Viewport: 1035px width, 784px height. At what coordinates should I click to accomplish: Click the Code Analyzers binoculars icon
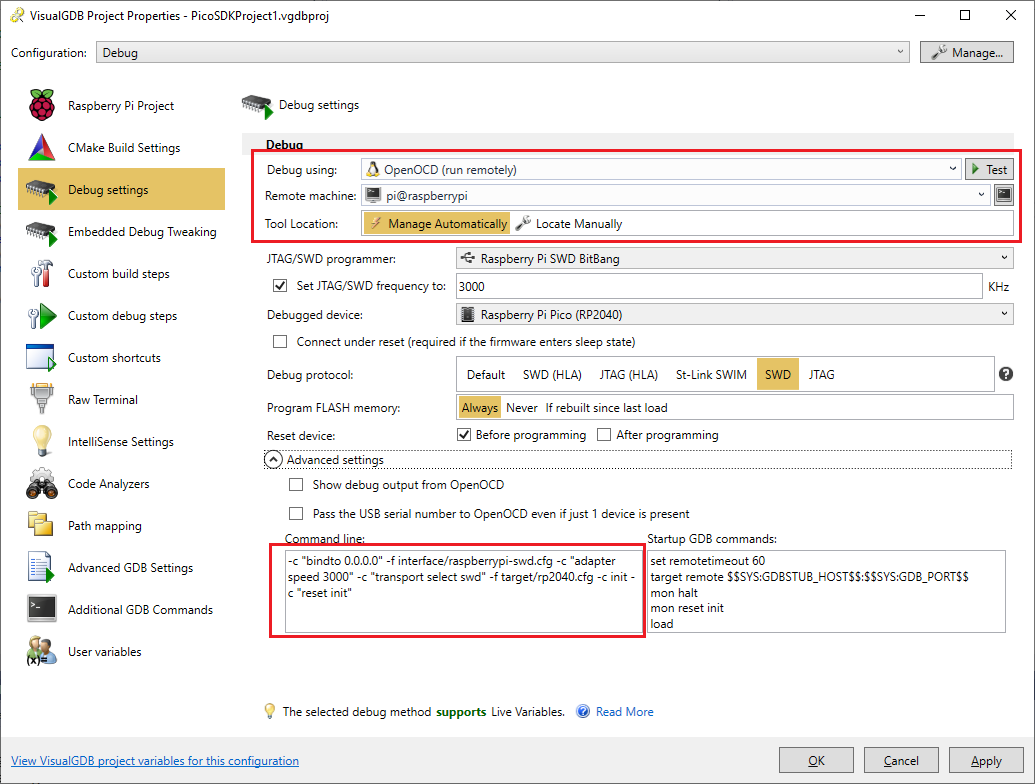(x=42, y=484)
